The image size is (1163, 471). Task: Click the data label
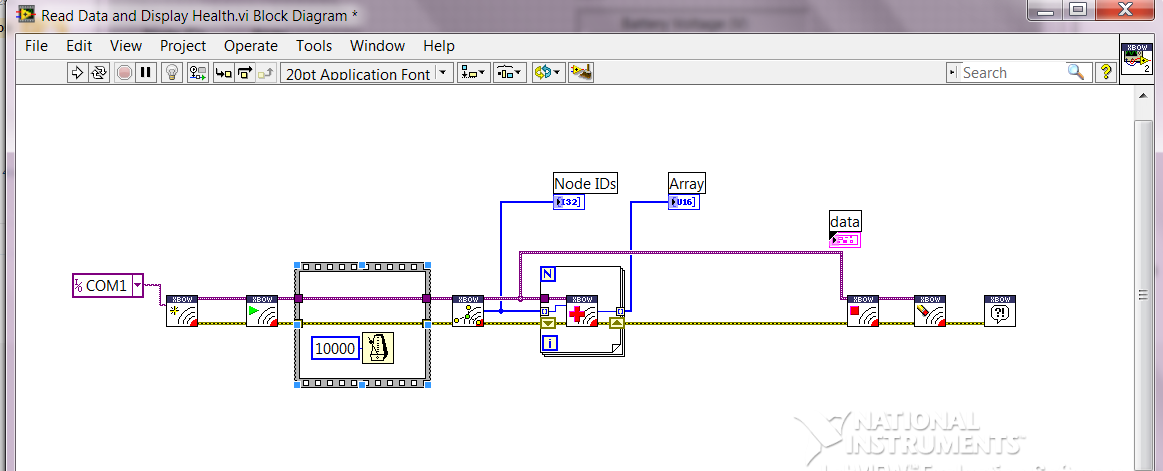(846, 221)
